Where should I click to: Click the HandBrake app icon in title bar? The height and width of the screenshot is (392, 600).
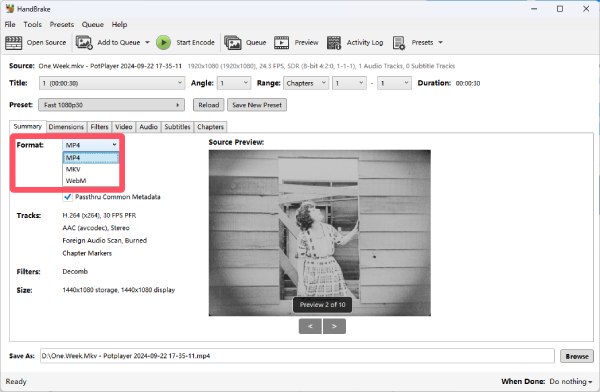point(10,8)
